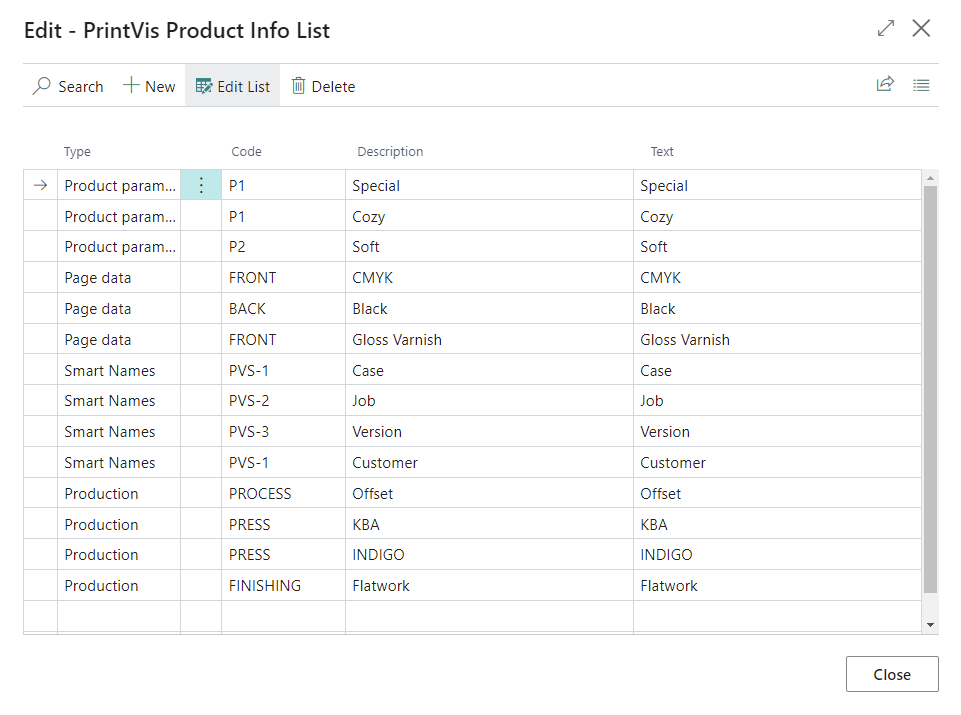This screenshot has width=961, height=715.
Task: Expand dialog with the maximize arrows icon
Action: [x=886, y=29]
